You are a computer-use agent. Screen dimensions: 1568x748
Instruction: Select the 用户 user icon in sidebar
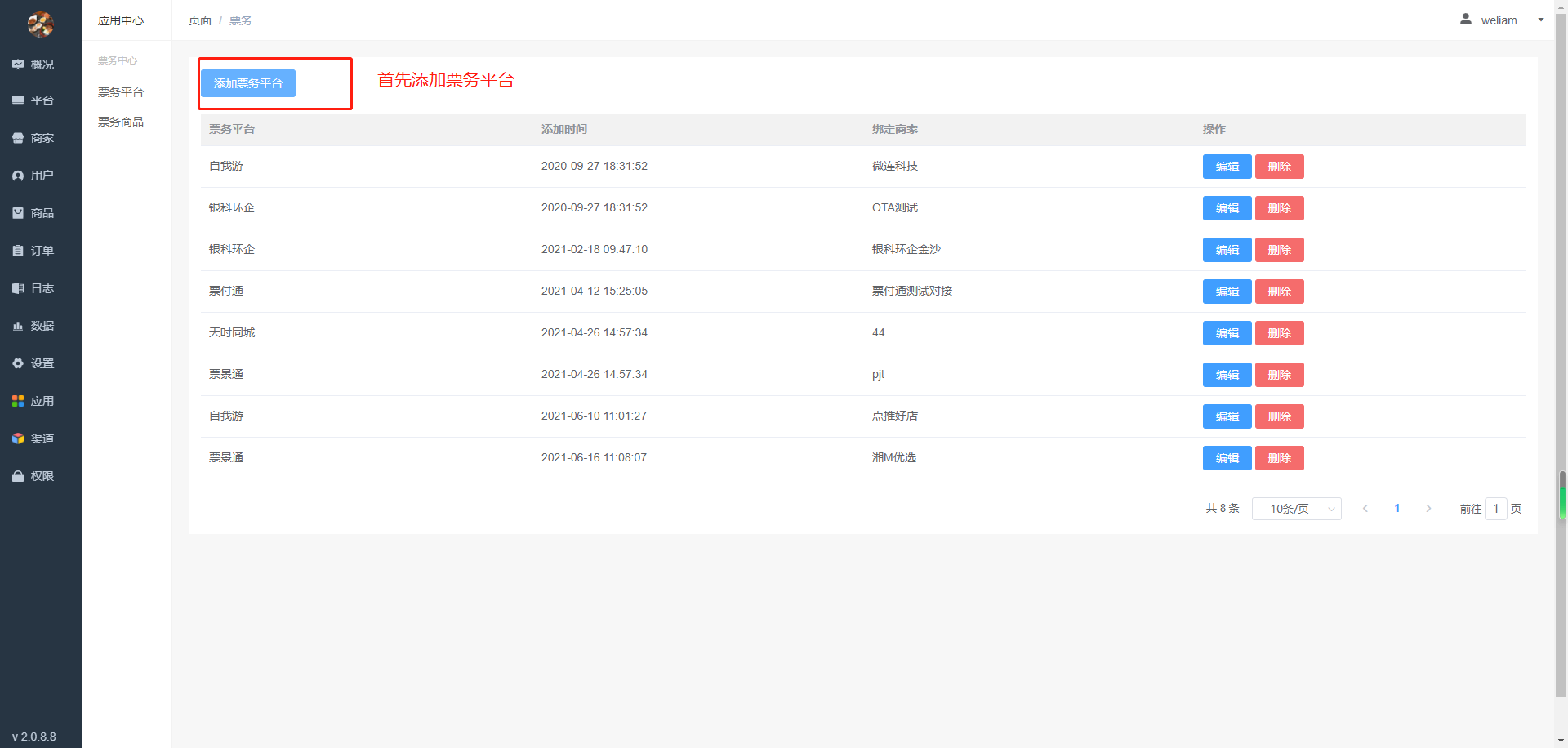[18, 176]
